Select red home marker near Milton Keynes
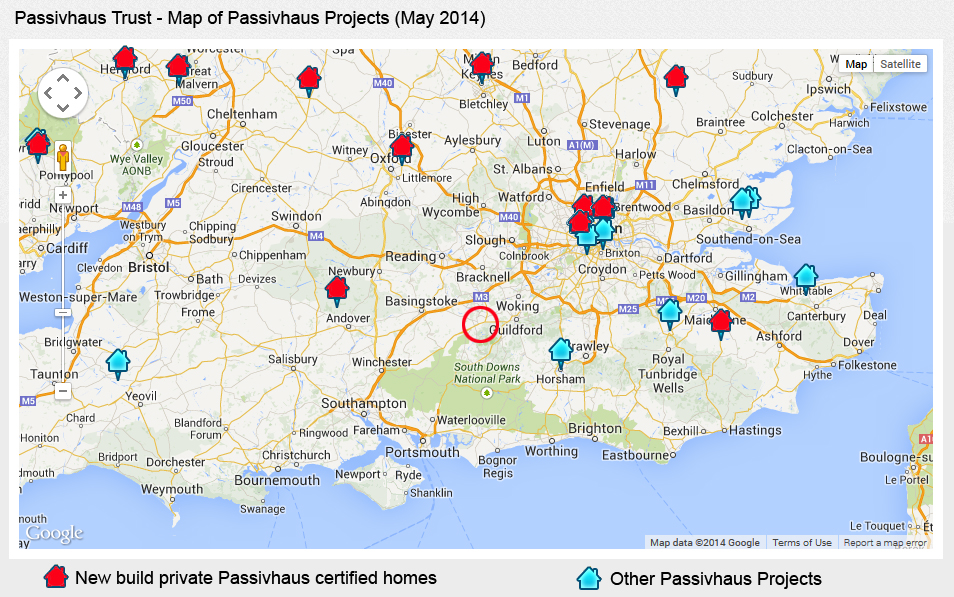The image size is (954, 597). 482,66
